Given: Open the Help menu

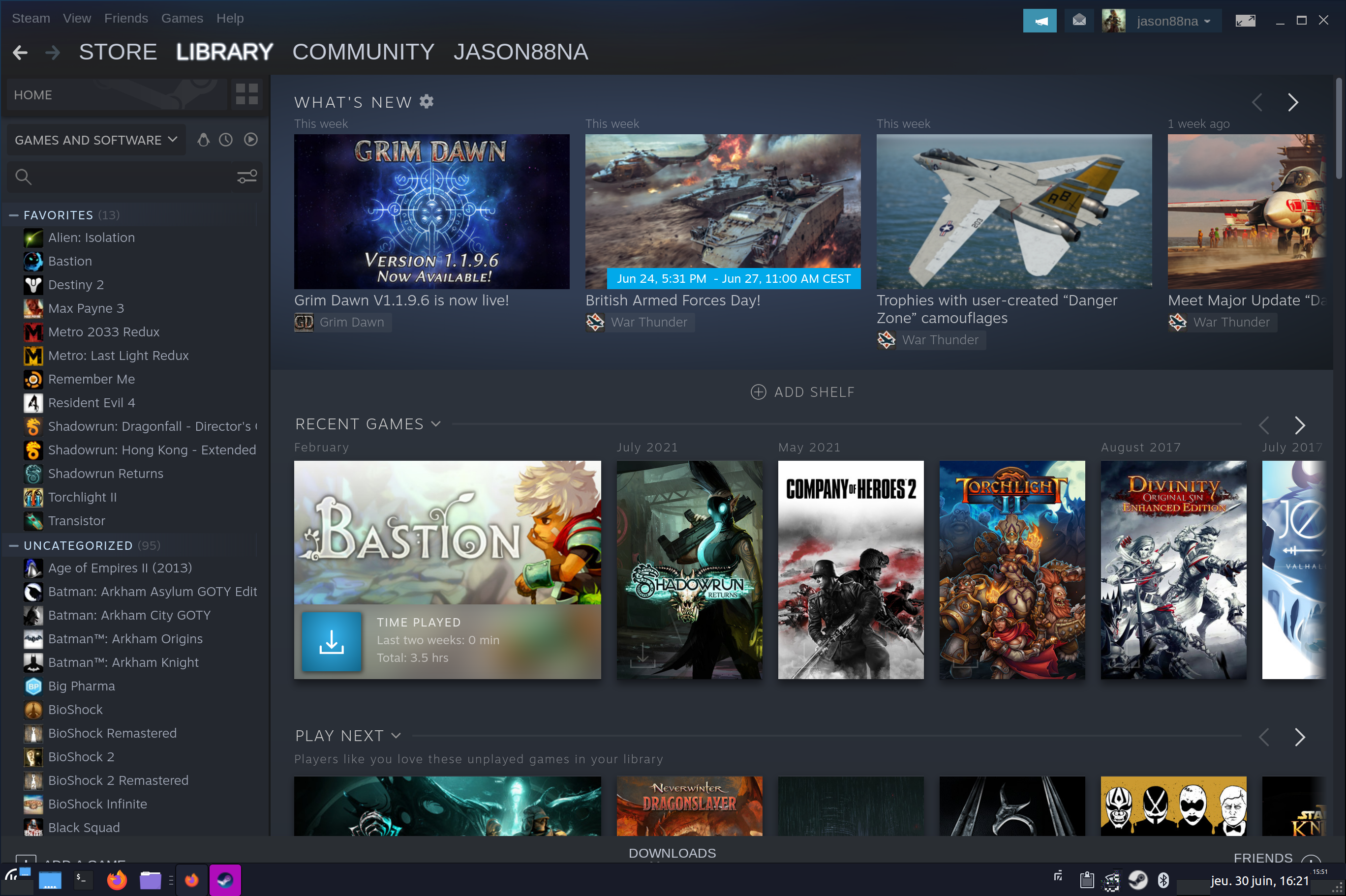Looking at the screenshot, I should (x=230, y=18).
